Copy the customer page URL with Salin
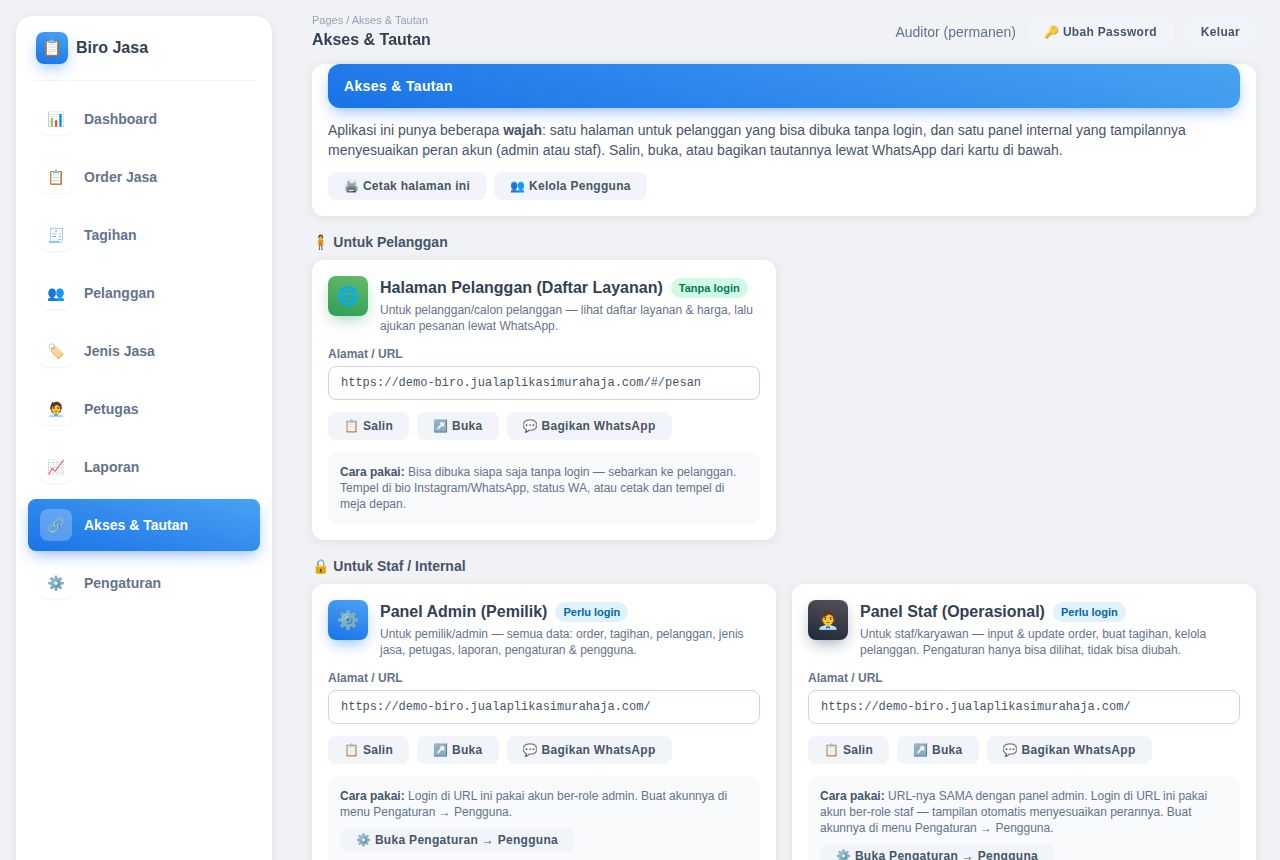Image resolution: width=1280 pixels, height=860 pixels. [x=368, y=426]
